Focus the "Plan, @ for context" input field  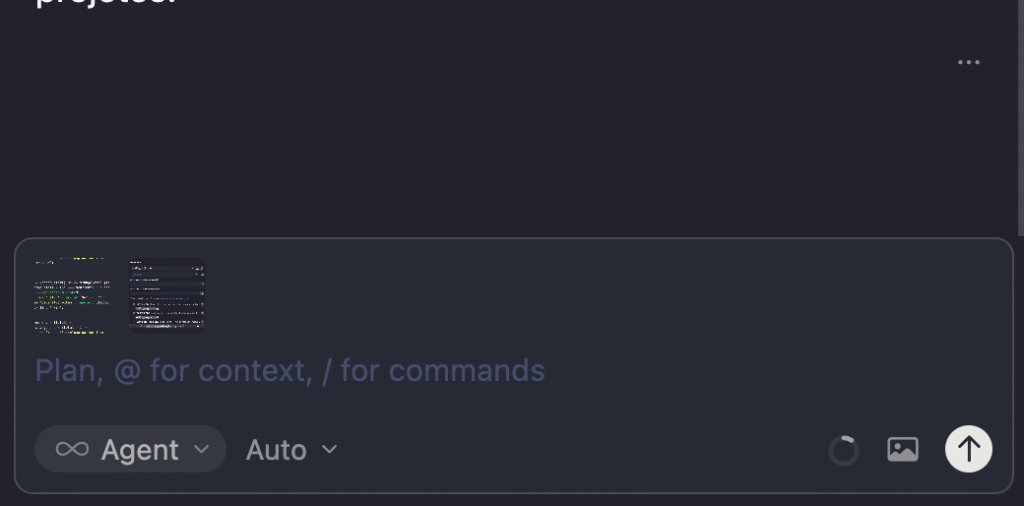coord(400,371)
